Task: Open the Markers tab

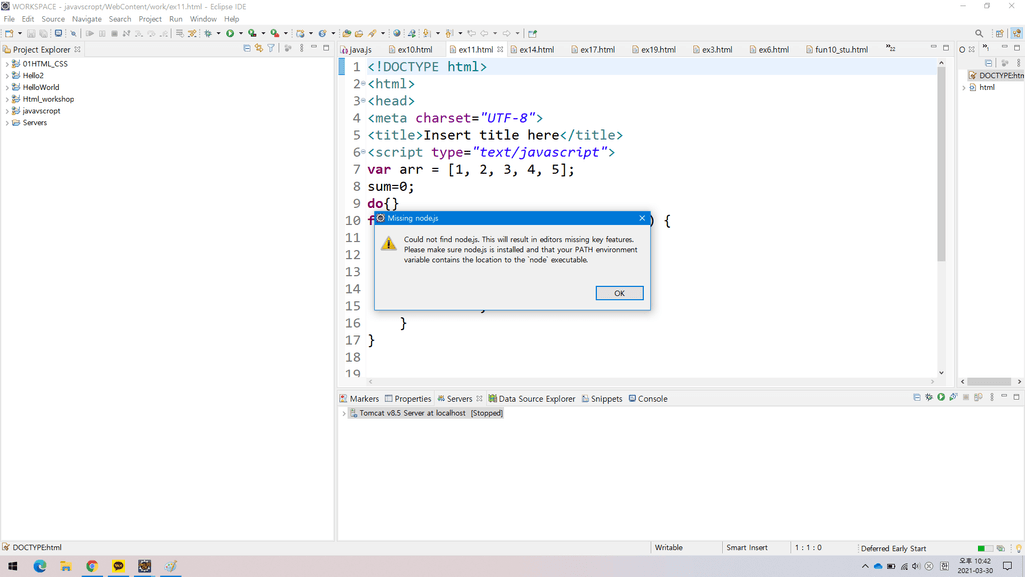Action: 359,399
